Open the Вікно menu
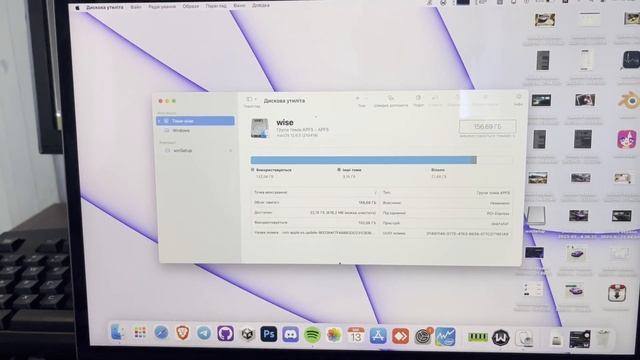The image size is (640, 360). click(239, 6)
